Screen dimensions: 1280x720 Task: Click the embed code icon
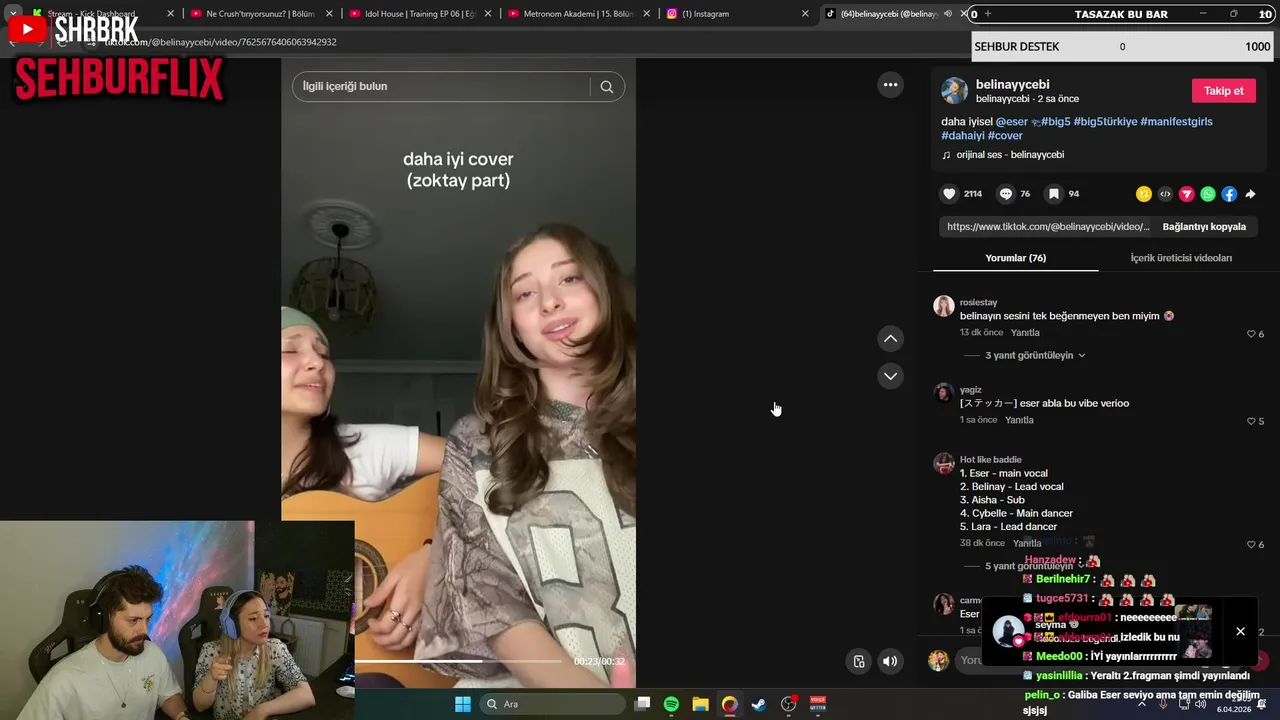coord(1165,194)
